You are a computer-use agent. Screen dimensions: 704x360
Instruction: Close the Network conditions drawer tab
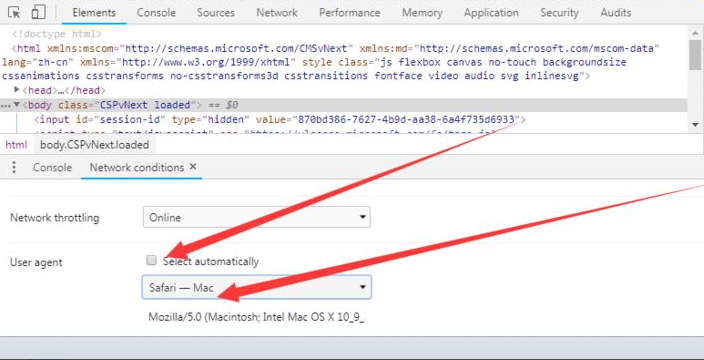coord(193,167)
